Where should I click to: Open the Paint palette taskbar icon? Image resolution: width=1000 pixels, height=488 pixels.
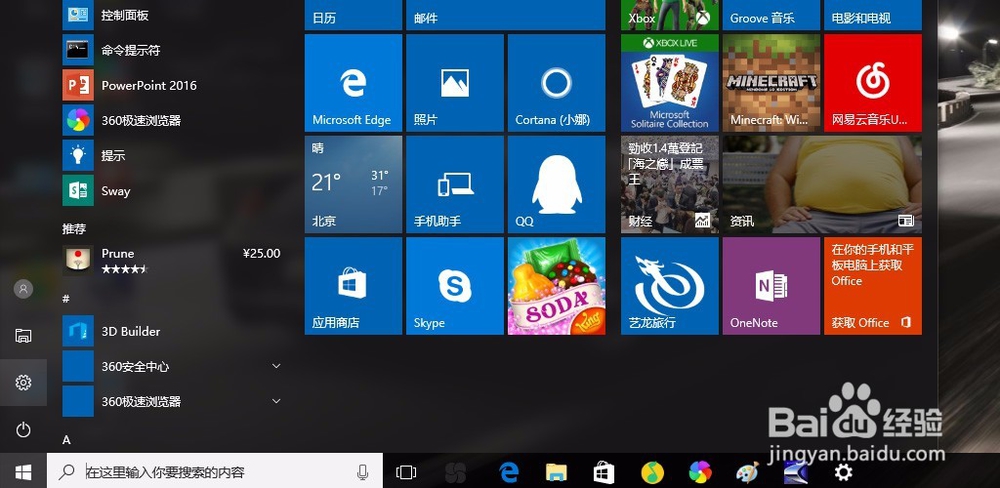747,473
